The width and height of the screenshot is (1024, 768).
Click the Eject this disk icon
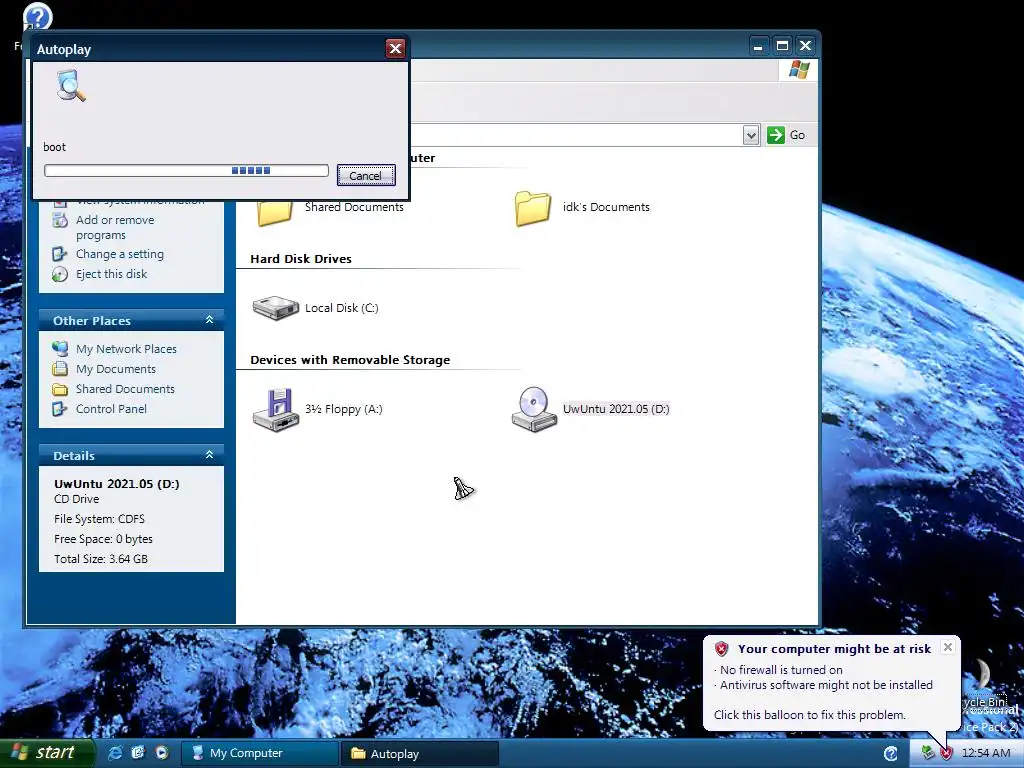59,274
